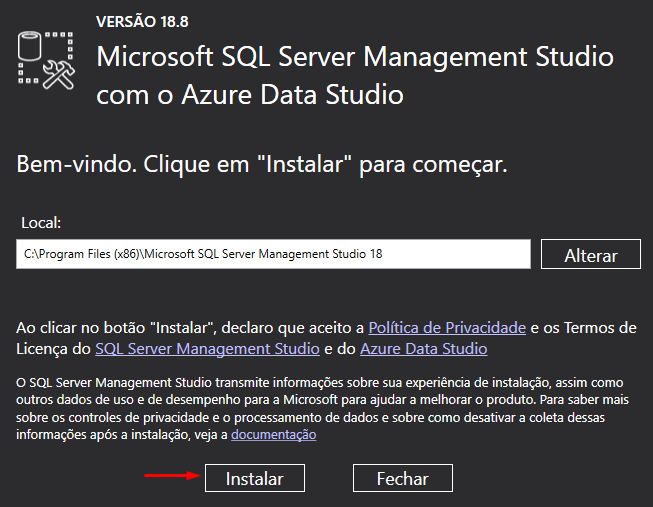653x507 pixels.
Task: Open the Azure Data Studio license link
Action: coord(424,349)
